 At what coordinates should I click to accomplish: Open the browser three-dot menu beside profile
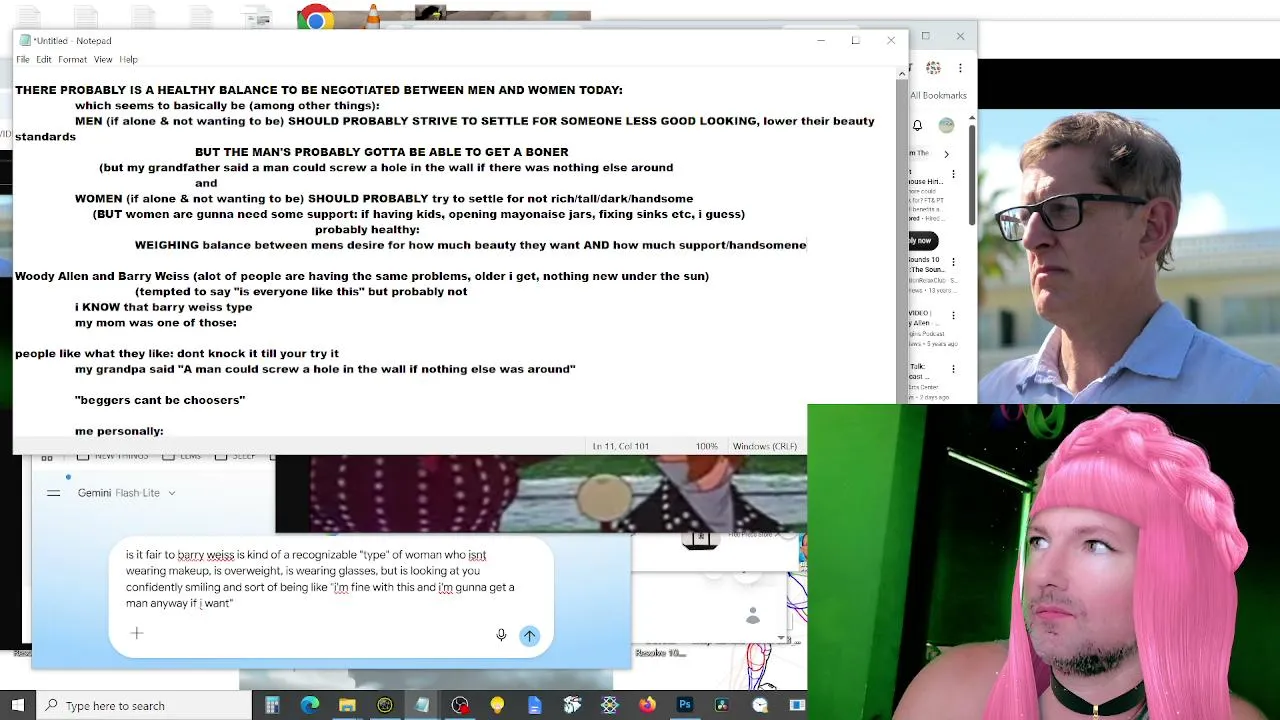(960, 68)
